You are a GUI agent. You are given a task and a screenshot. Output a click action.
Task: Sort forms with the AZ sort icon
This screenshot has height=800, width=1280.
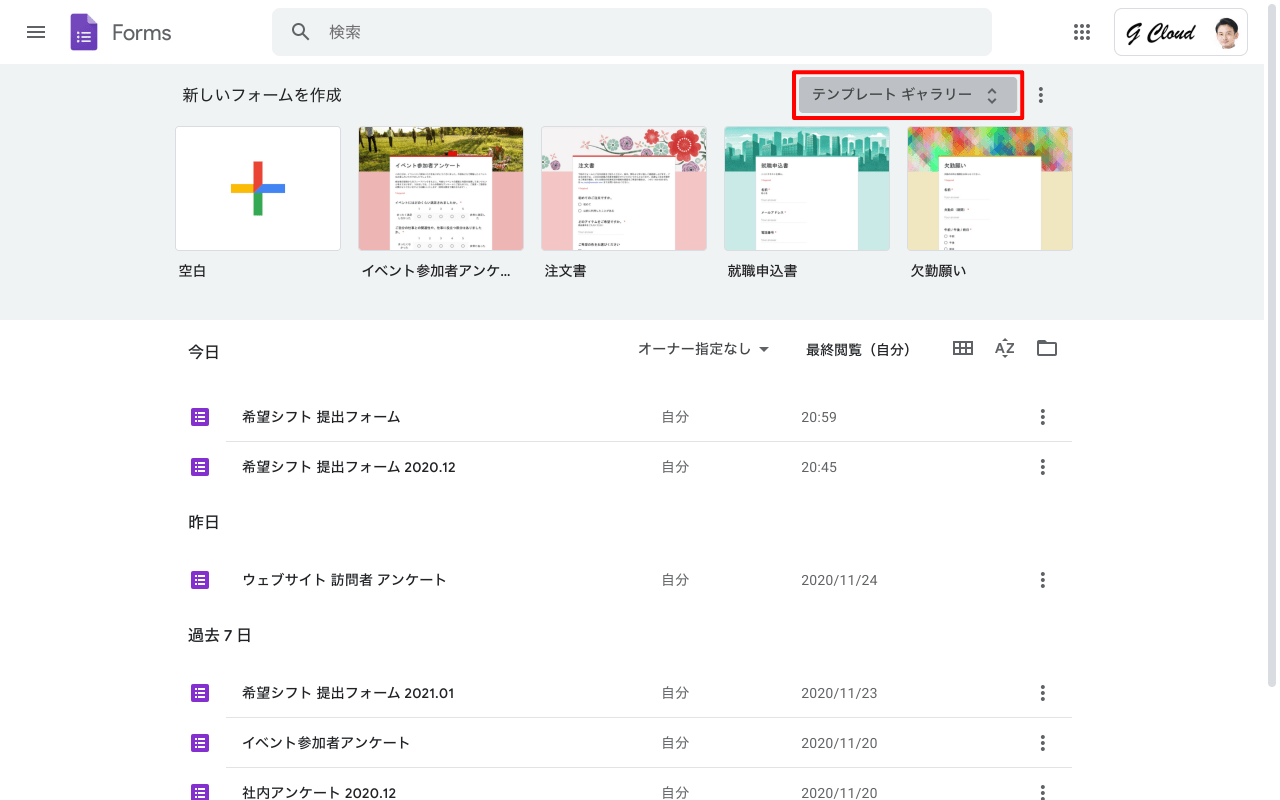click(x=1004, y=348)
